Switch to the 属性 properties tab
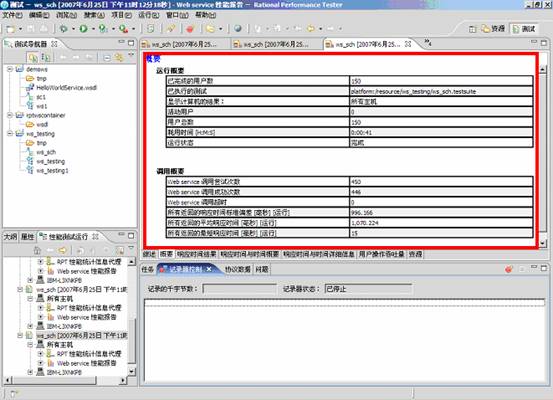 (28, 237)
